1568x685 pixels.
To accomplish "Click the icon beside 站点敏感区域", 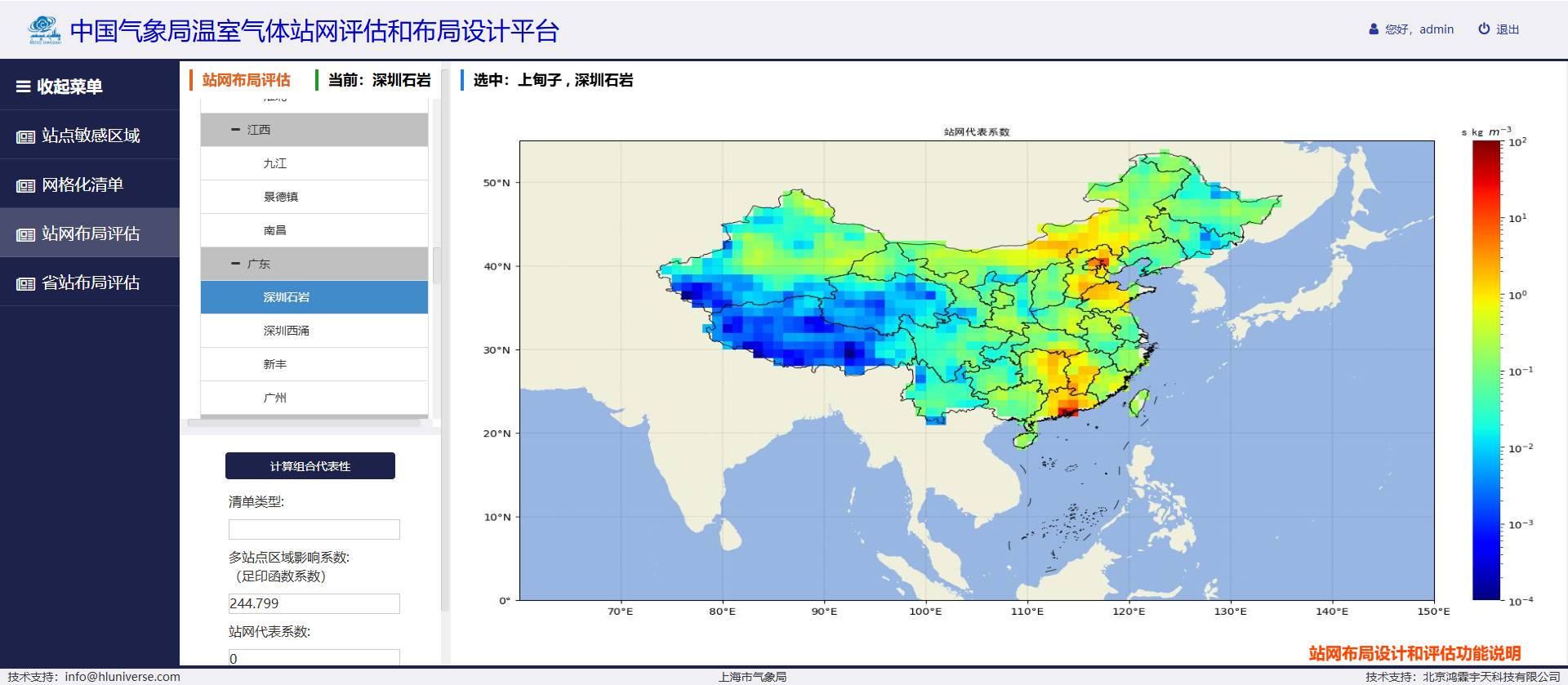I will (x=25, y=136).
